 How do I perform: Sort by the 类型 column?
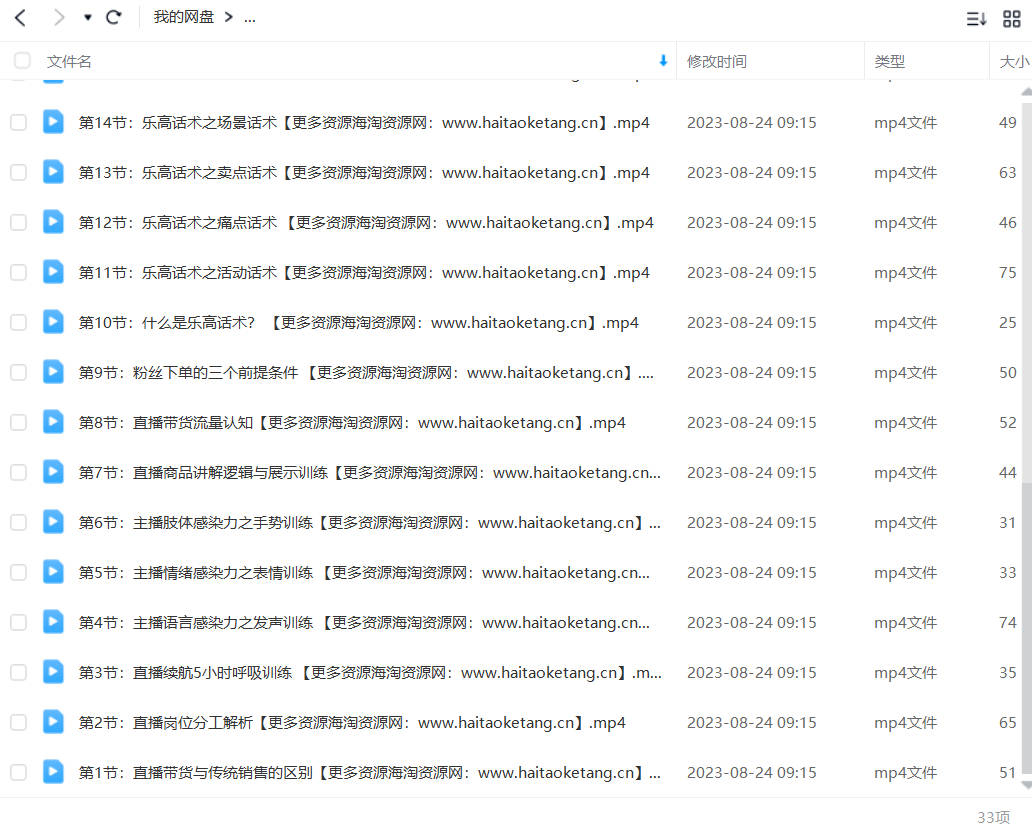click(889, 62)
